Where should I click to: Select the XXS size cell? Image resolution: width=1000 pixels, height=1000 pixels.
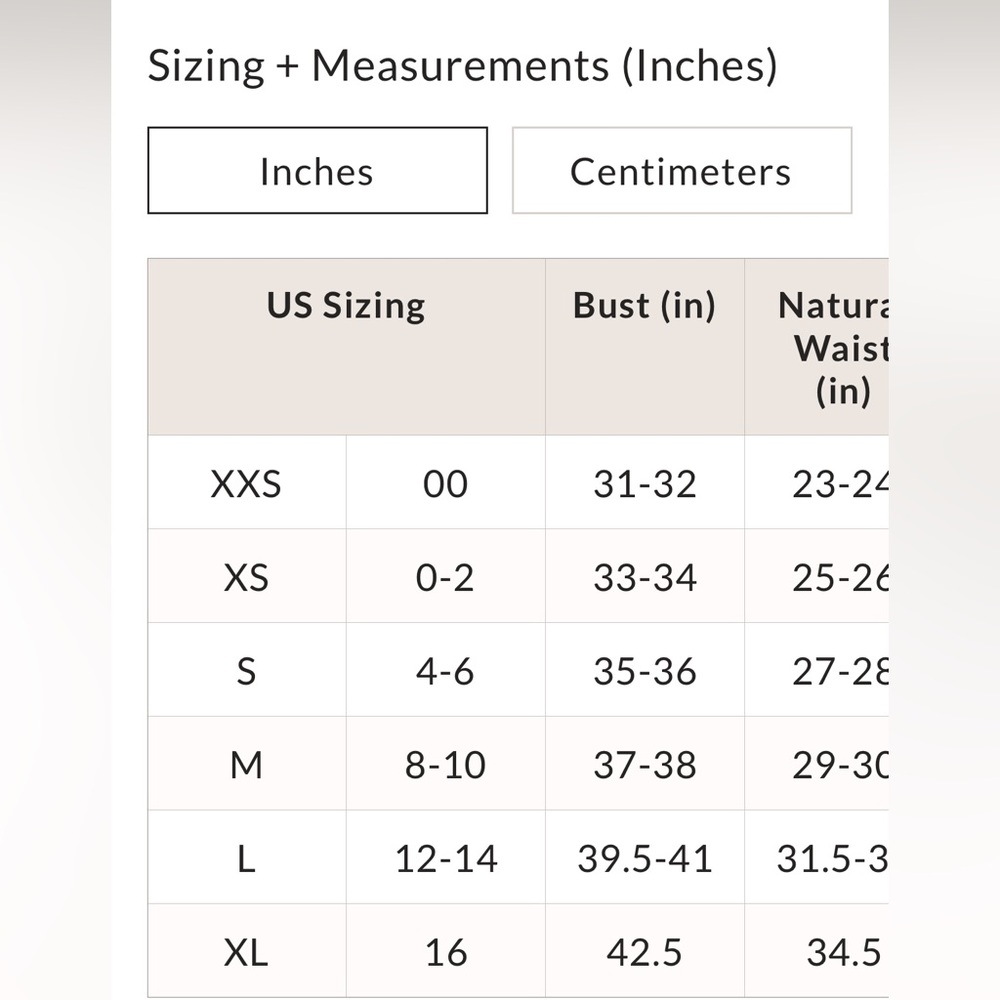247,483
